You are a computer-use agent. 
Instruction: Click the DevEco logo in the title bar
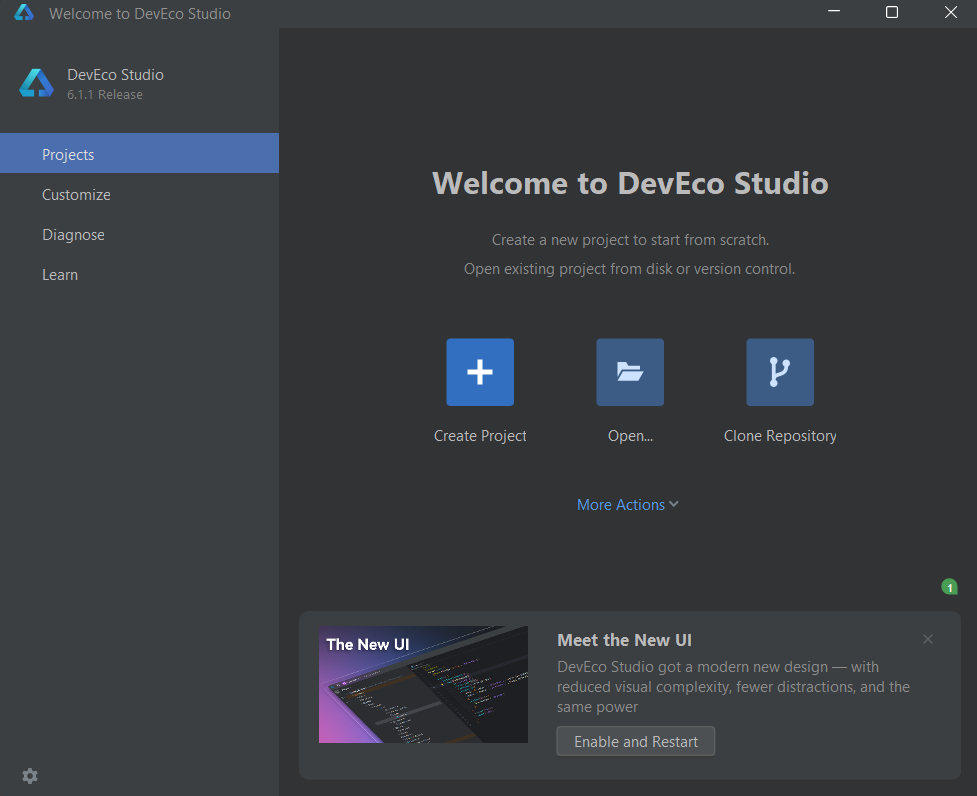coord(24,12)
